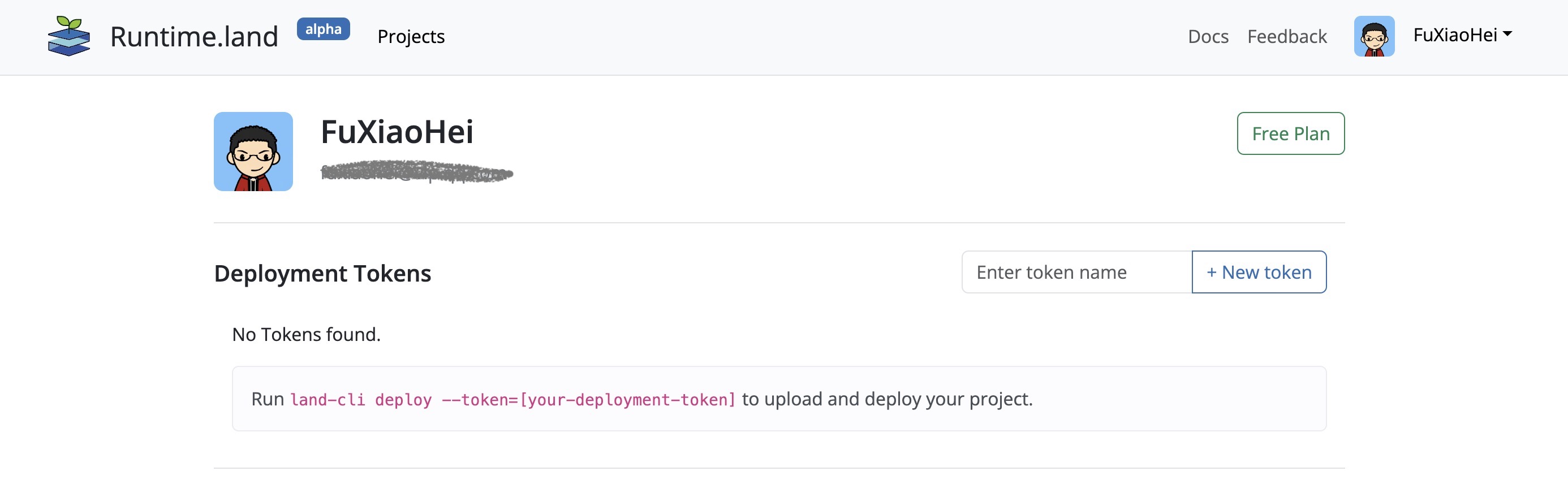
Task: Open the Feedback page
Action: 1287,36
